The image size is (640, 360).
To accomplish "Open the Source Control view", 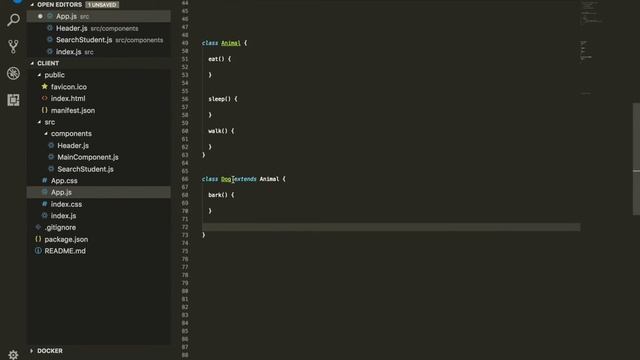I will [13, 47].
